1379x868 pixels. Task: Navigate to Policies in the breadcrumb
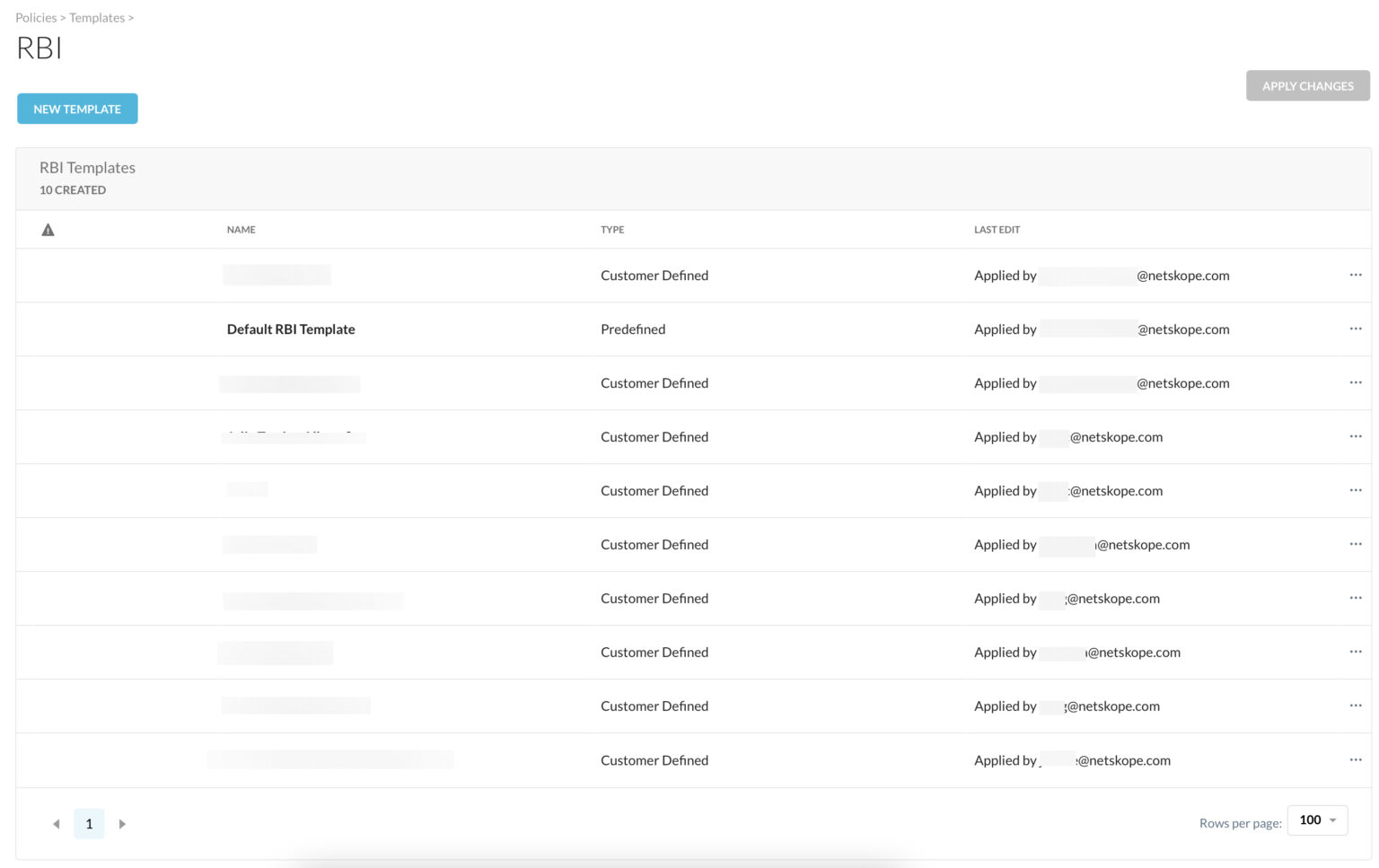click(x=36, y=18)
